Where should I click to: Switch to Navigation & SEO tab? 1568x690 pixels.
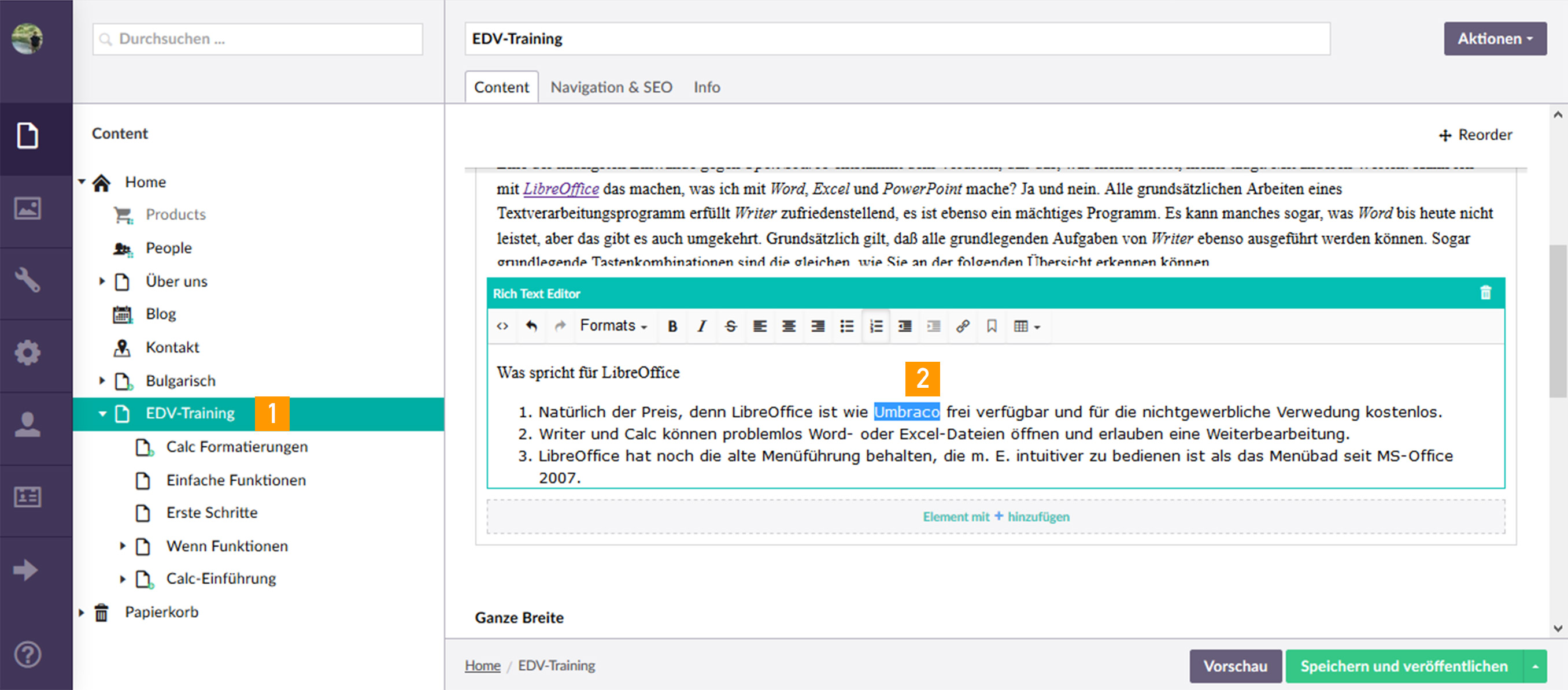(611, 87)
